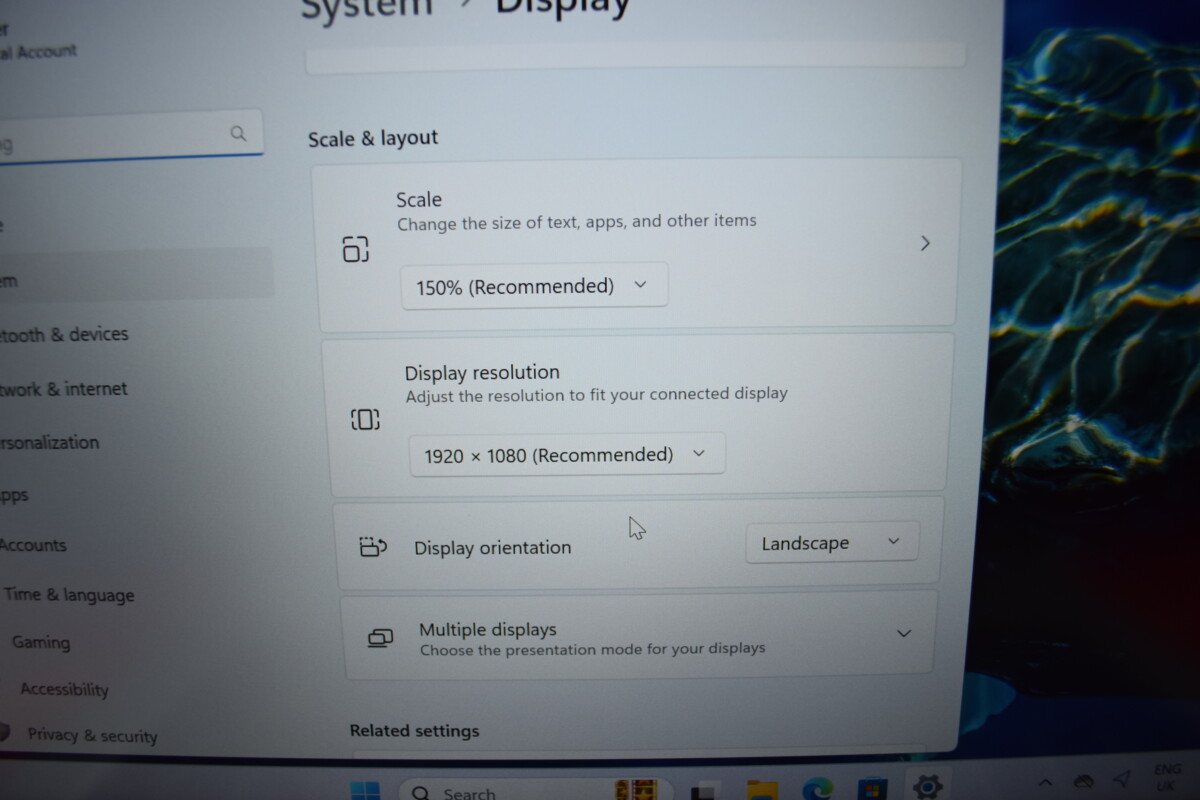The width and height of the screenshot is (1200, 800).
Task: Click "Change the size of text, apps" description
Action: click(577, 222)
